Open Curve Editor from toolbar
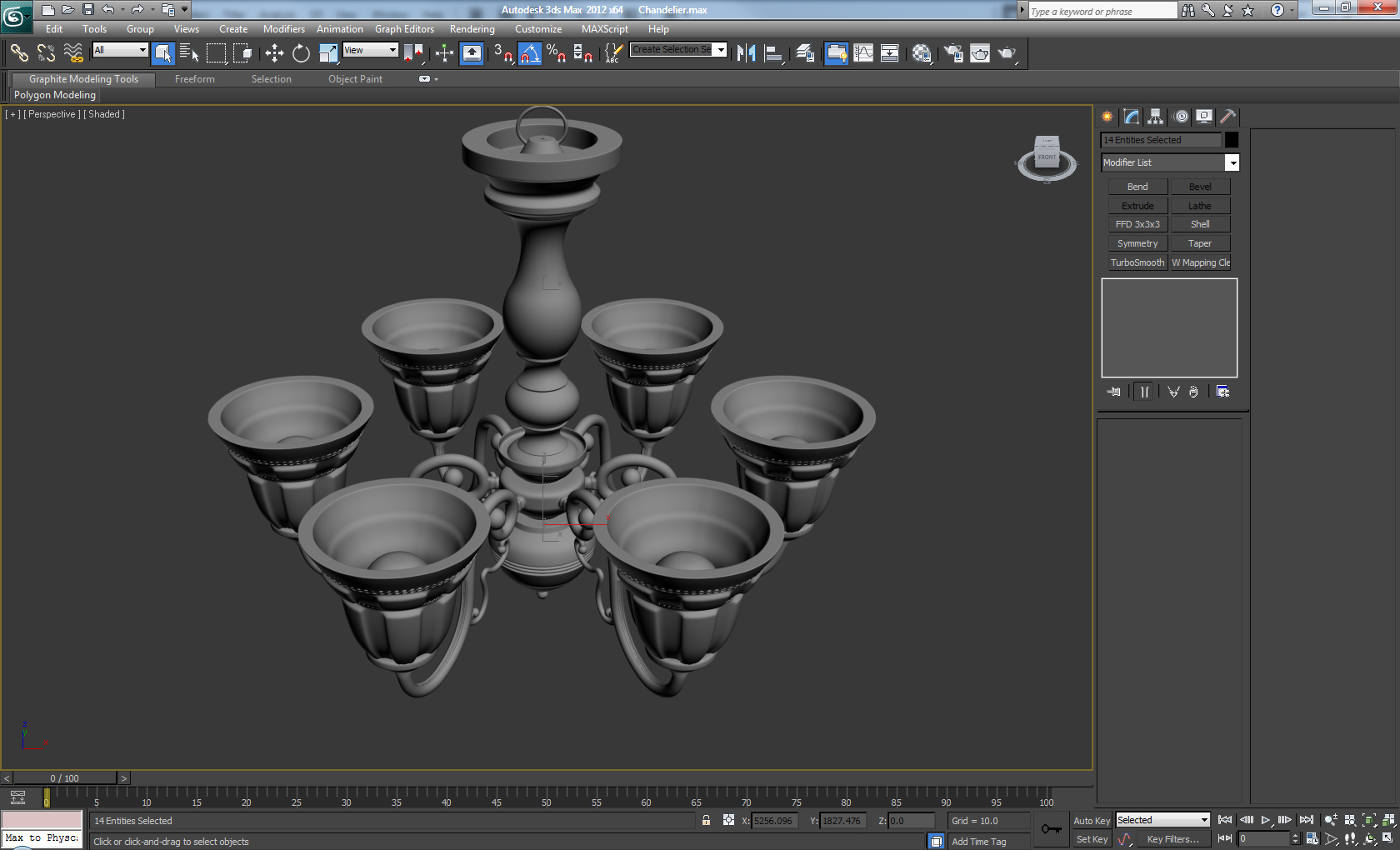 pos(863,53)
